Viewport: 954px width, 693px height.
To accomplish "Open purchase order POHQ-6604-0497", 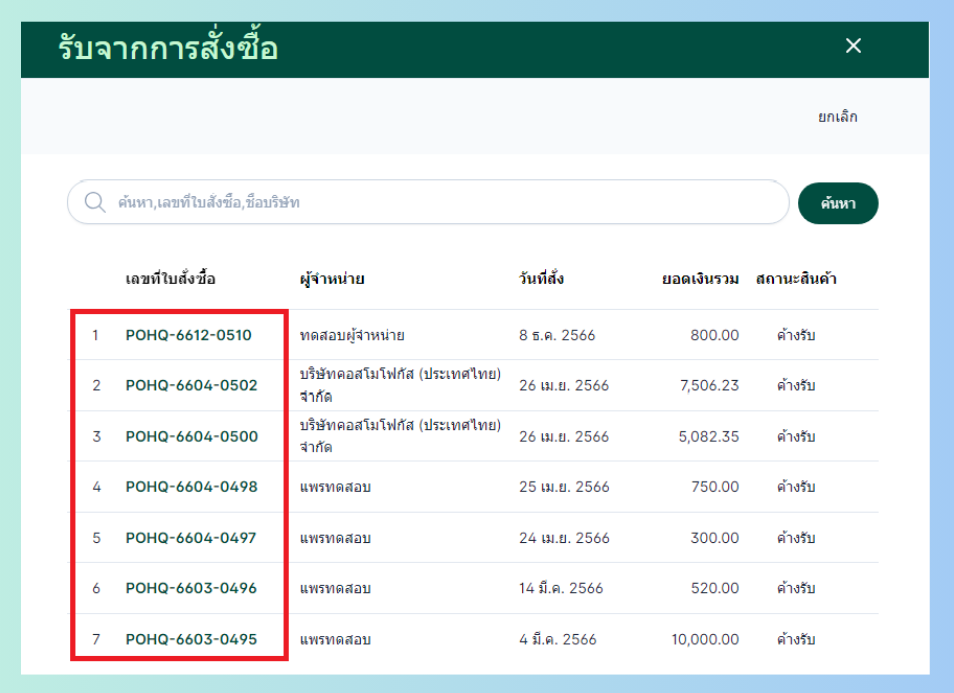I will [191, 538].
